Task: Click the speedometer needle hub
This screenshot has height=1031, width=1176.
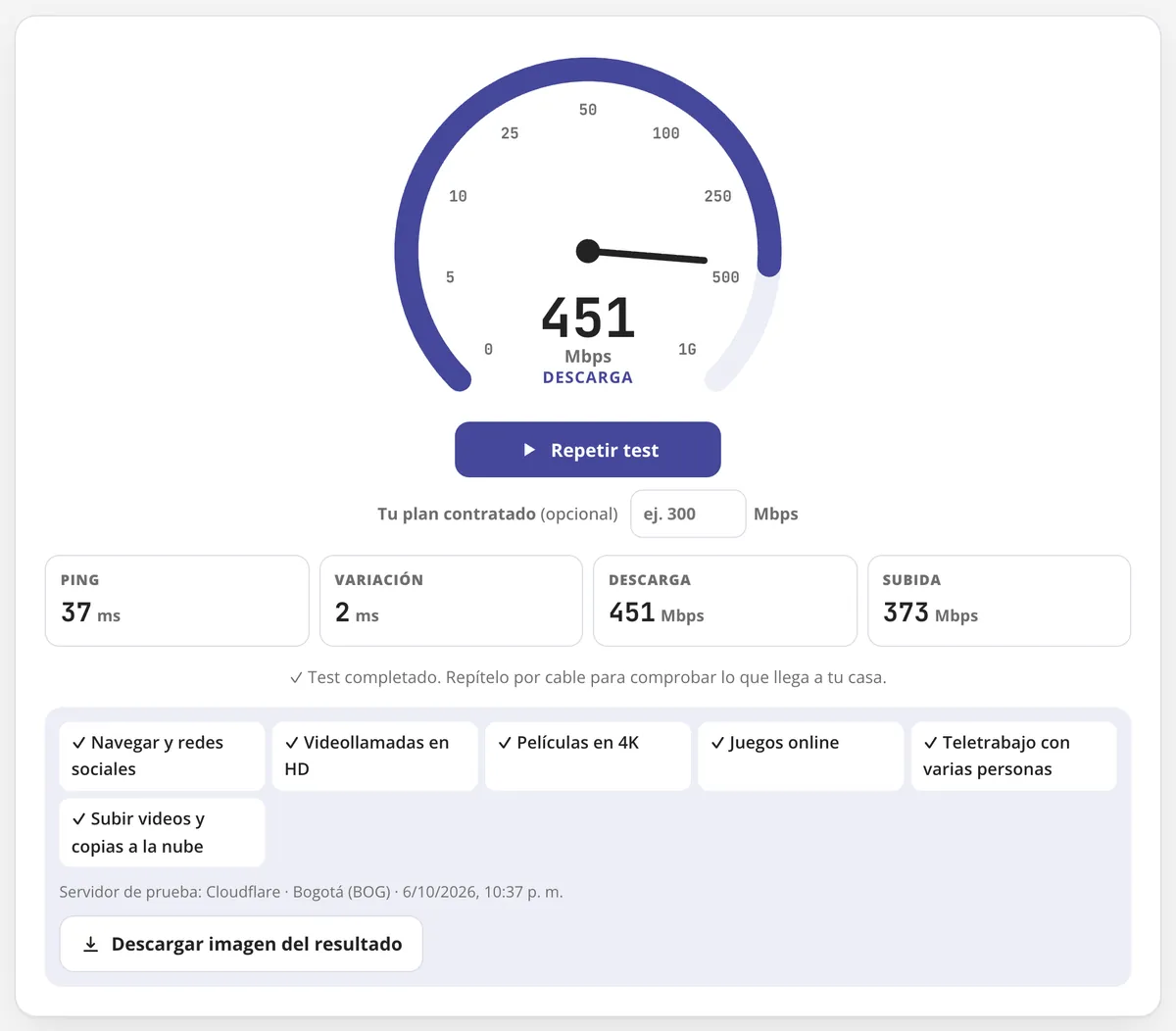Action: point(588,251)
